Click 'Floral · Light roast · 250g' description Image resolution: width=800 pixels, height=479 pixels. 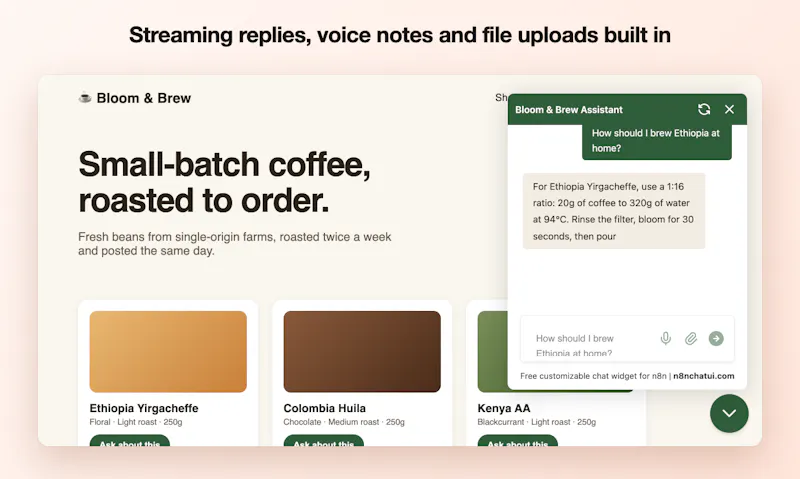click(x=136, y=422)
